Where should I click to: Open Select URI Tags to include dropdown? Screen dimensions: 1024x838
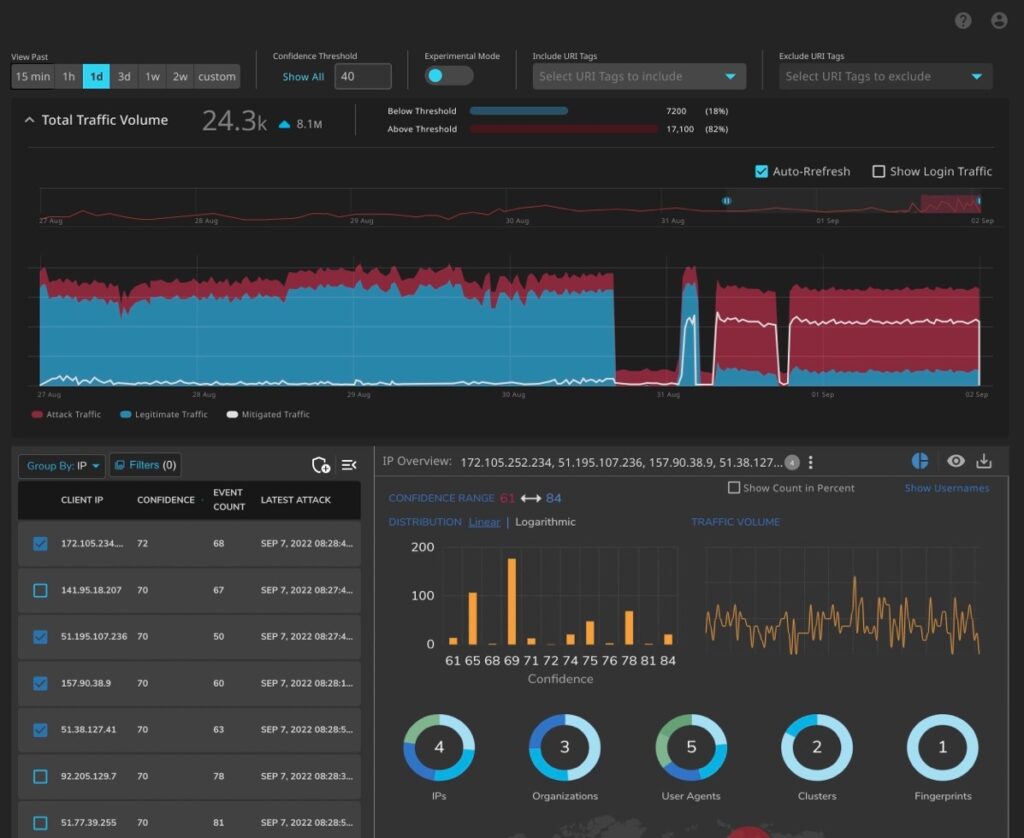coord(638,75)
